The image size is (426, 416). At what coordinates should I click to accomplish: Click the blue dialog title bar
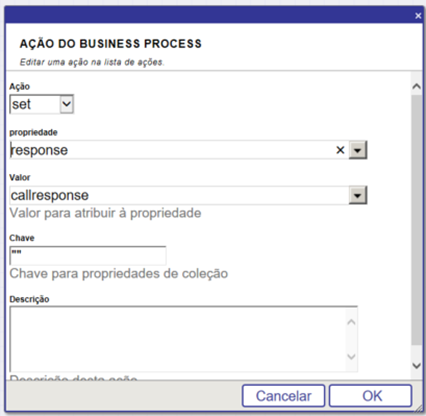coord(210,15)
